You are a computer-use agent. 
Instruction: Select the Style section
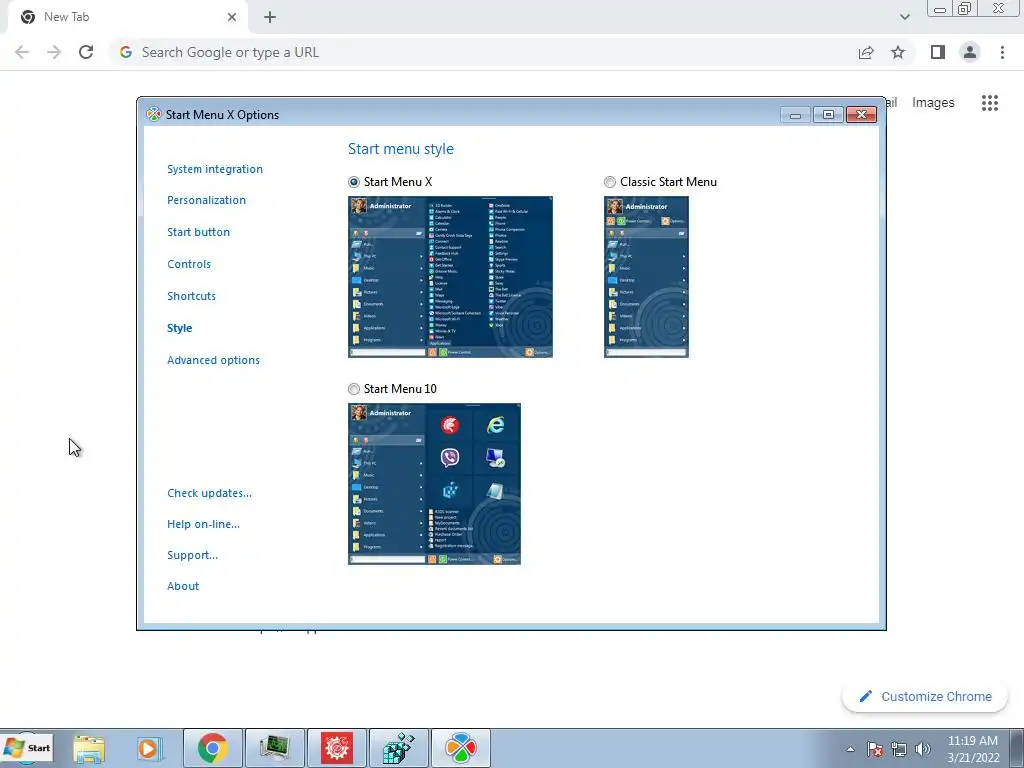[x=180, y=328]
